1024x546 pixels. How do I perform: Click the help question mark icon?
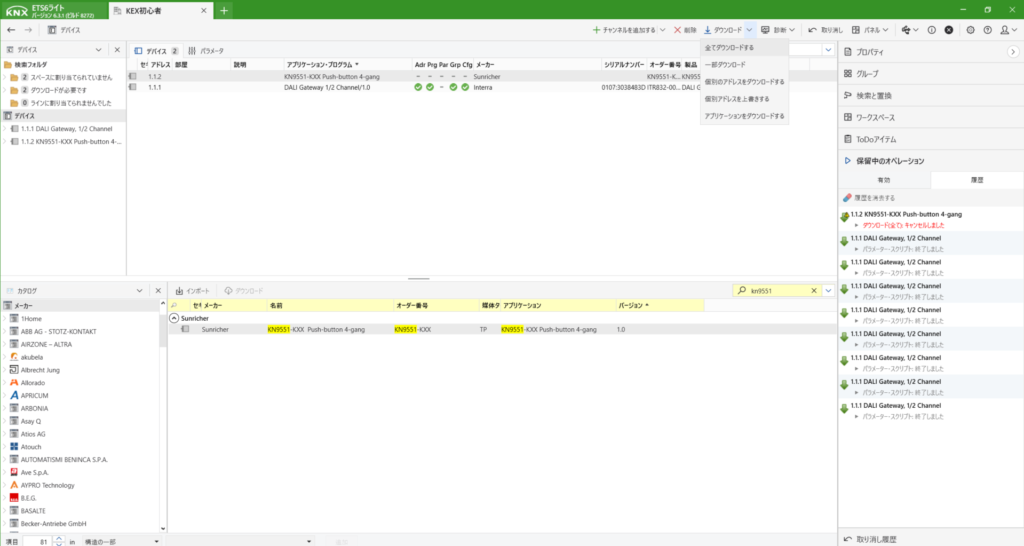pyautogui.click(x=987, y=30)
